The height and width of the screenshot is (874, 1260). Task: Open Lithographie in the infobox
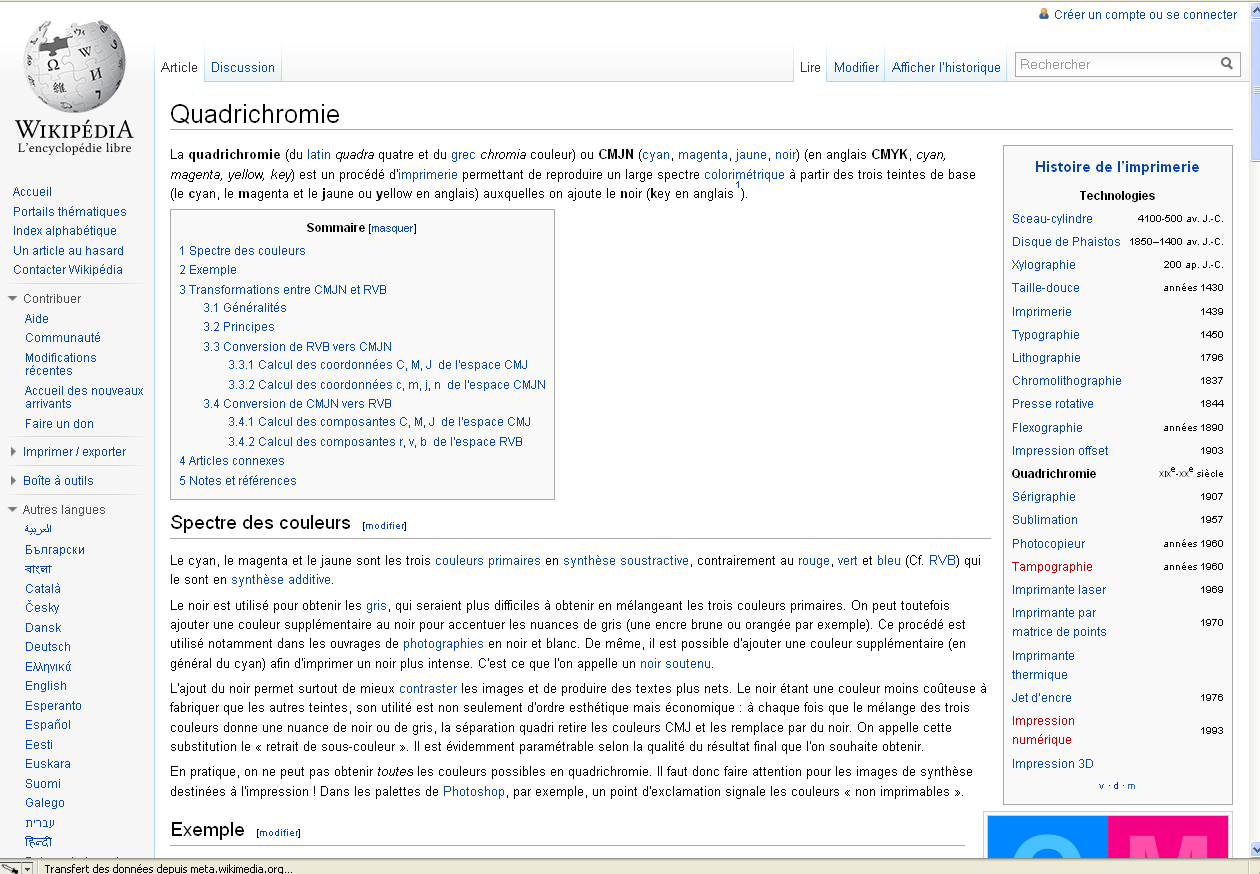click(x=1046, y=358)
